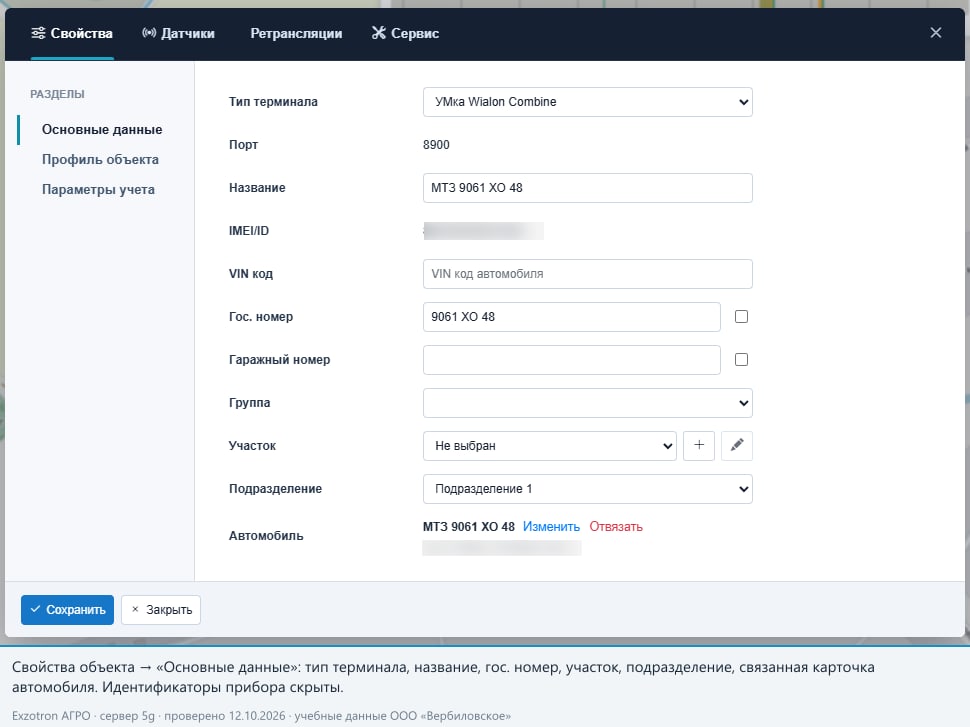Select the port value 8900
The width and height of the screenshot is (970, 727).
(x=436, y=145)
